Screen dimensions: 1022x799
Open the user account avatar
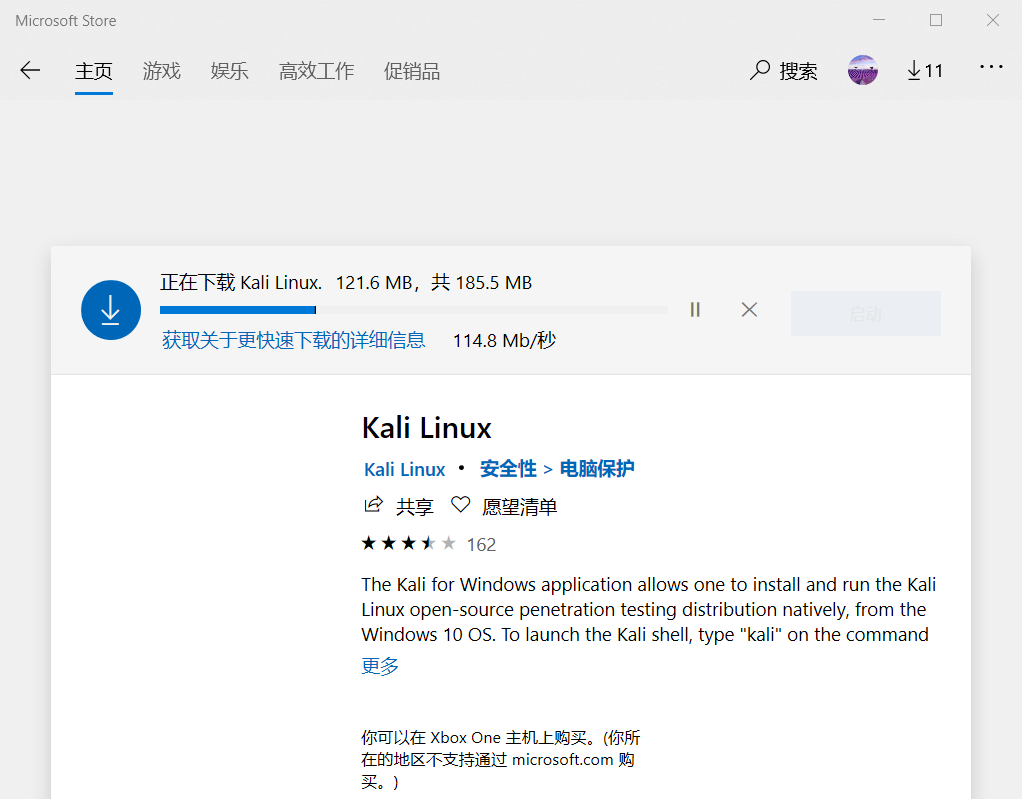click(862, 70)
